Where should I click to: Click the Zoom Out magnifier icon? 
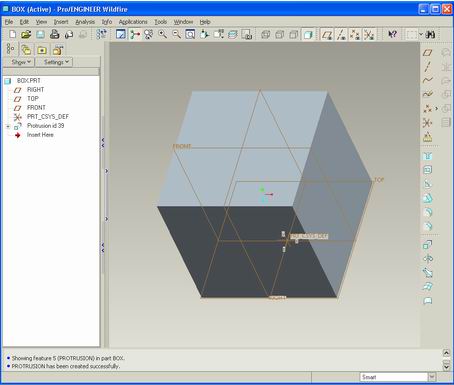click(176, 34)
